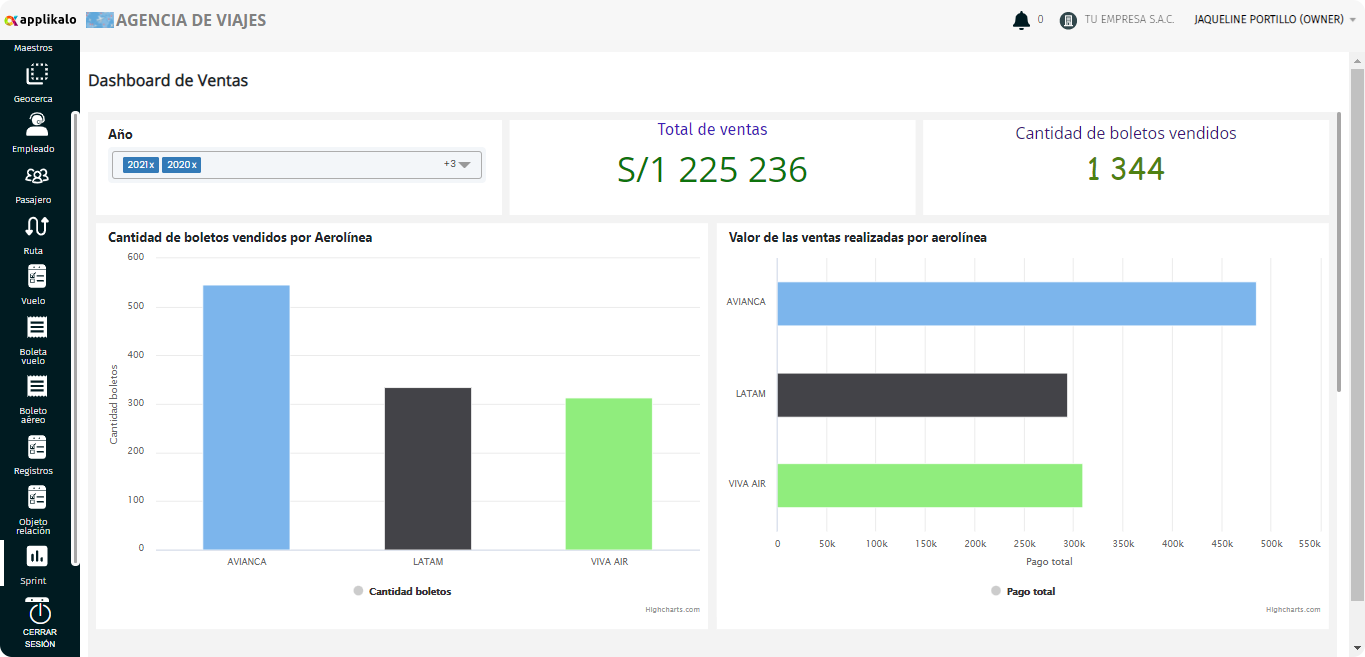The height and width of the screenshot is (657, 1365).
Task: Click the LATAM horizontal bar in sales value chart
Action: (922, 395)
